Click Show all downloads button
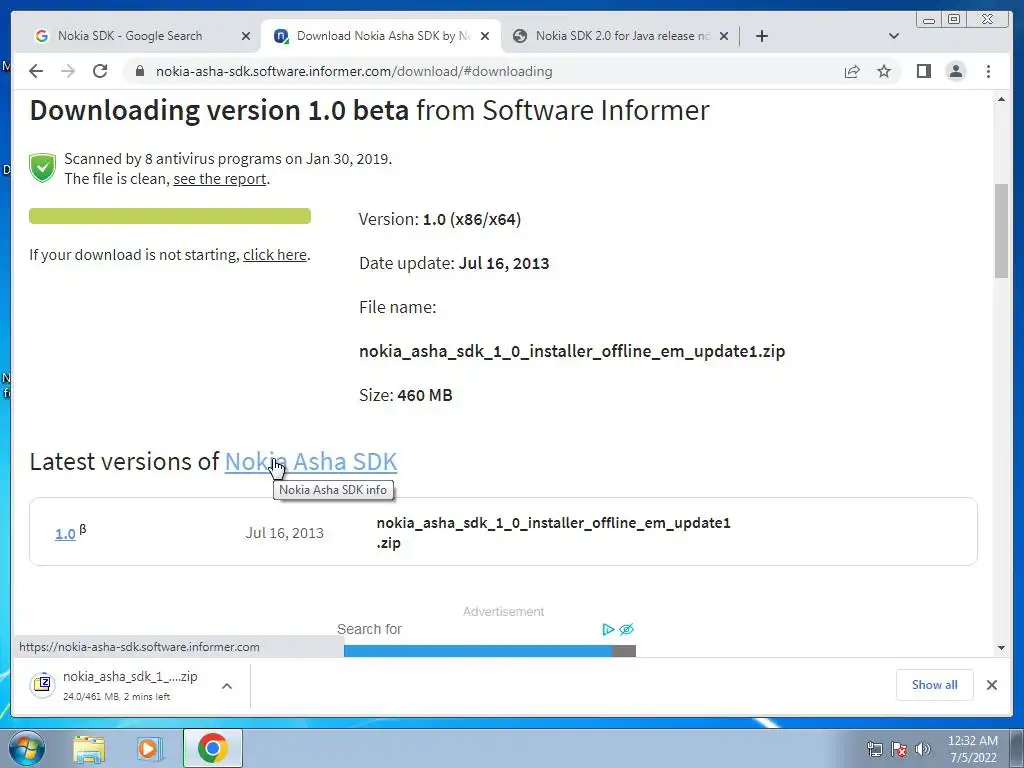Image resolution: width=1024 pixels, height=768 pixels. point(935,685)
